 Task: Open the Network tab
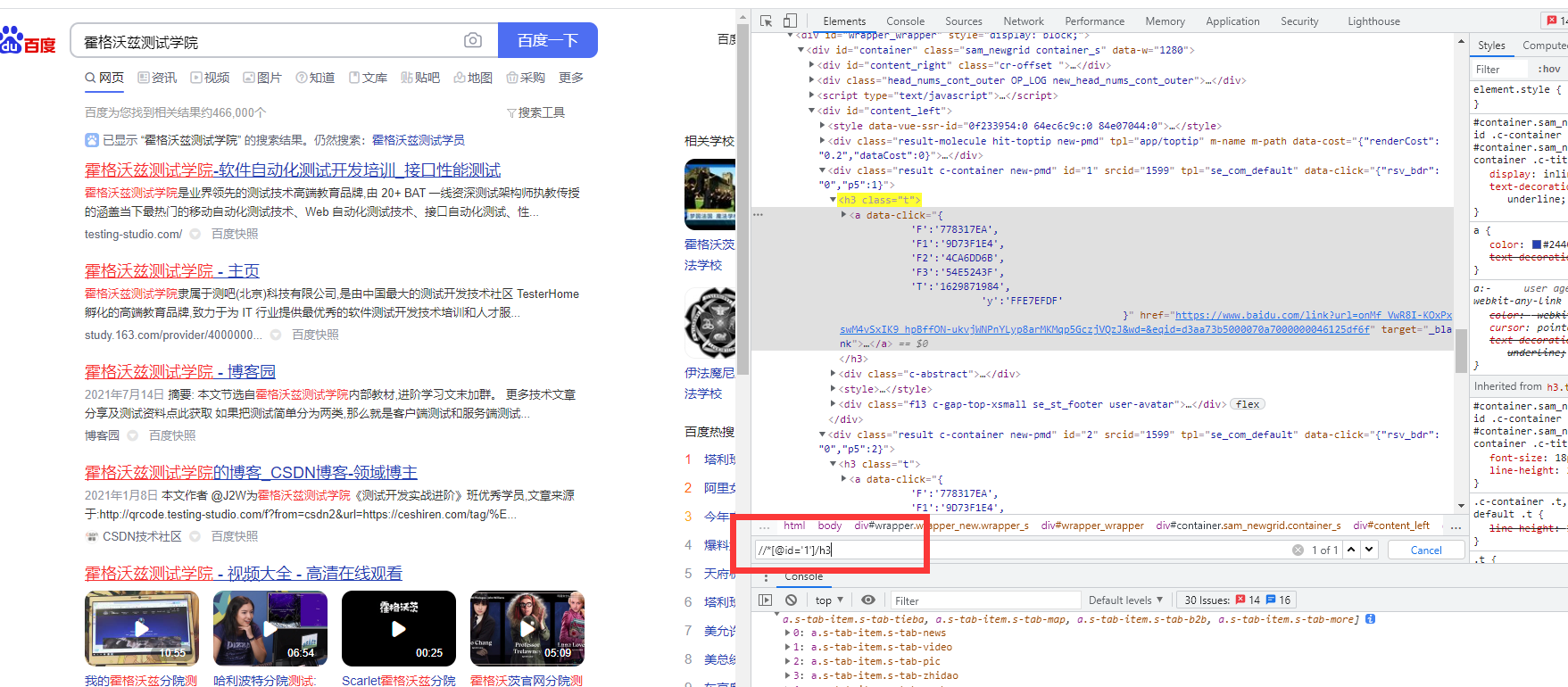pyautogui.click(x=1023, y=21)
